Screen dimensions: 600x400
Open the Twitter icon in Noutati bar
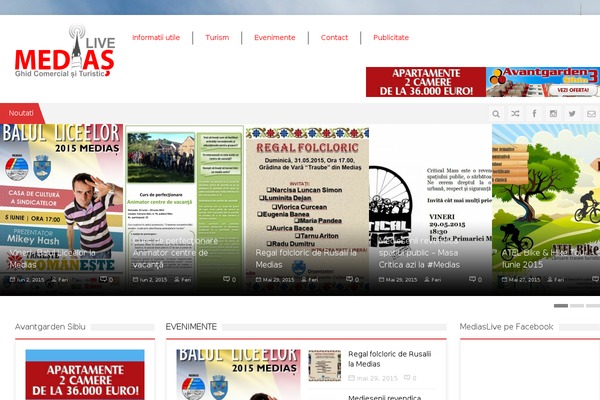(x=572, y=114)
